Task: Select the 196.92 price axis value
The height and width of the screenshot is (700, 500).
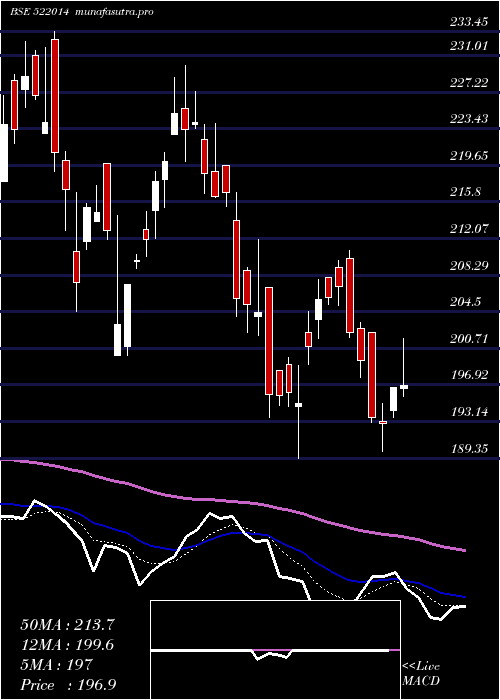Action: point(467,375)
